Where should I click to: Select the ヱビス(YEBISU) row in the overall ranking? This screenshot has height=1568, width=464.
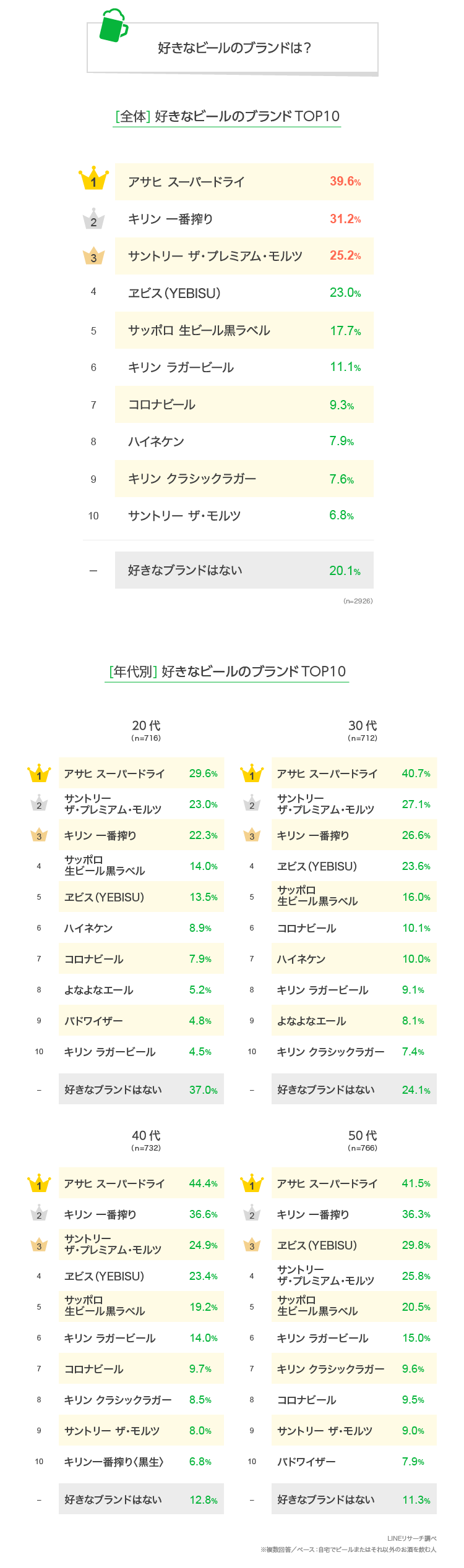[x=244, y=293]
